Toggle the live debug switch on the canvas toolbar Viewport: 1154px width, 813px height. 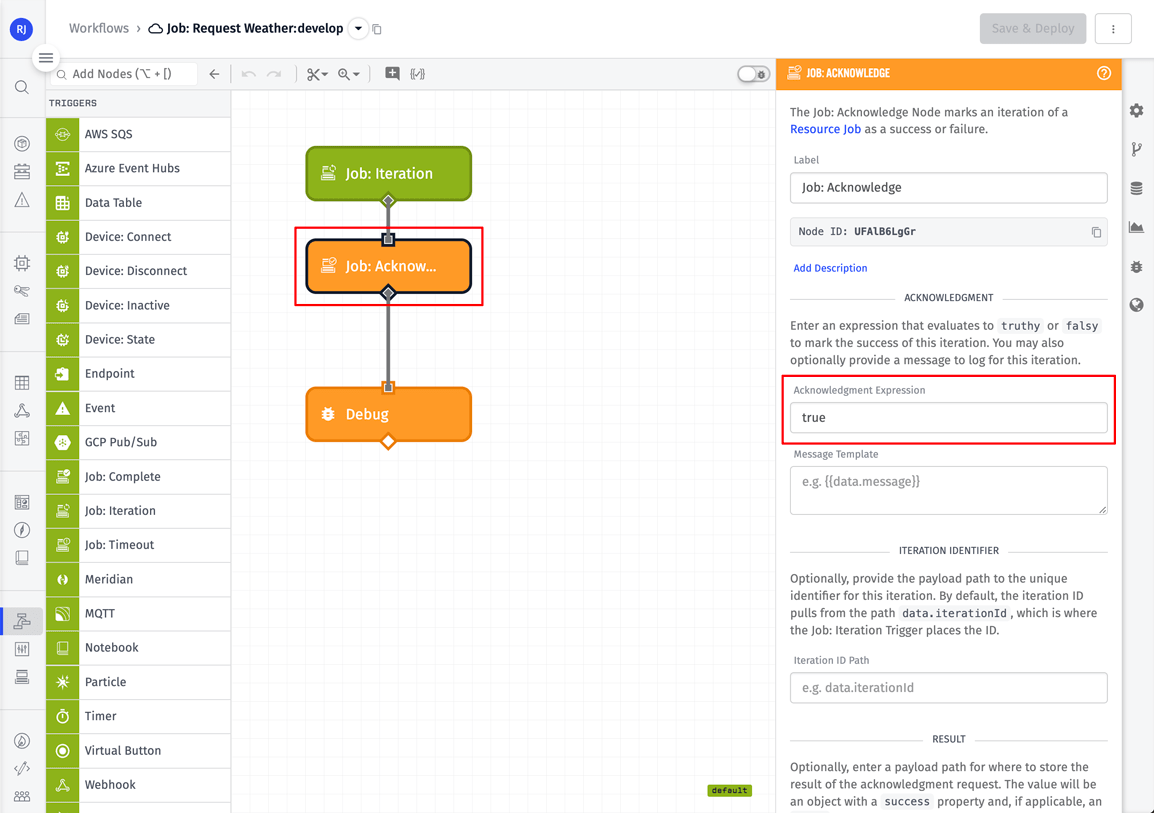[x=753, y=74]
